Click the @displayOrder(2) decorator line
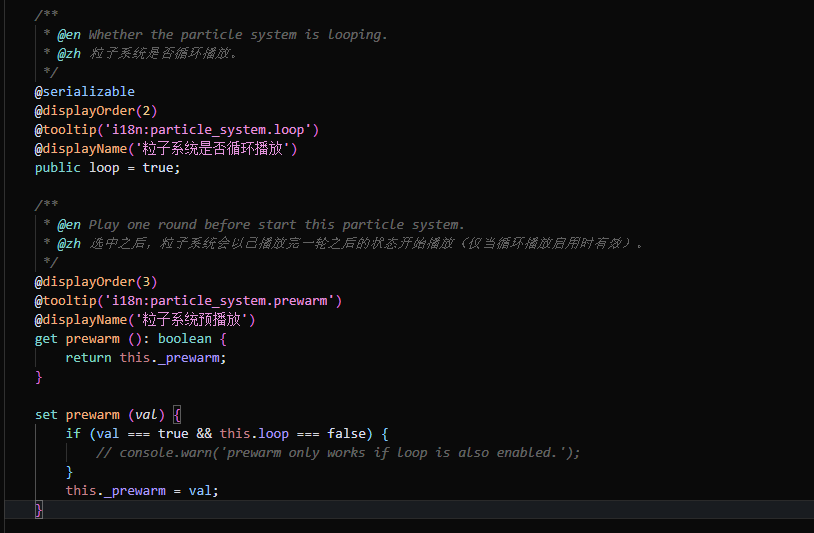This screenshot has width=814, height=533. coord(96,111)
